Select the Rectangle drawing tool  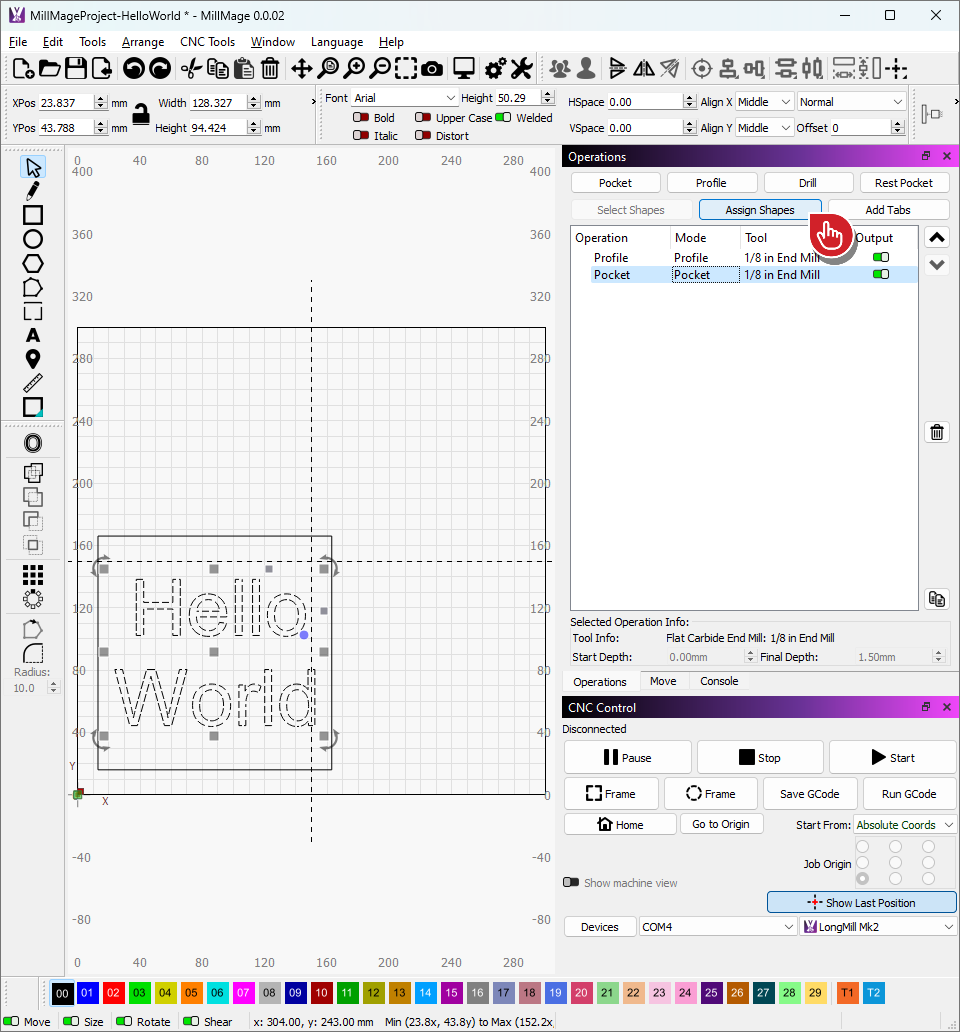click(x=33, y=215)
